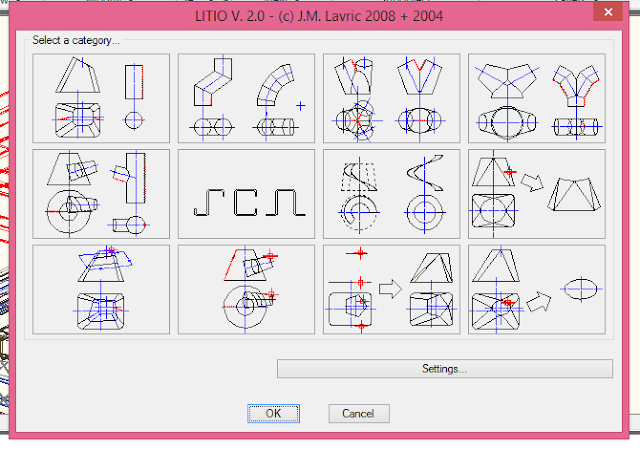Pick the Y-branch trousers piece category
The width and height of the screenshot is (640, 450).
tap(537, 98)
